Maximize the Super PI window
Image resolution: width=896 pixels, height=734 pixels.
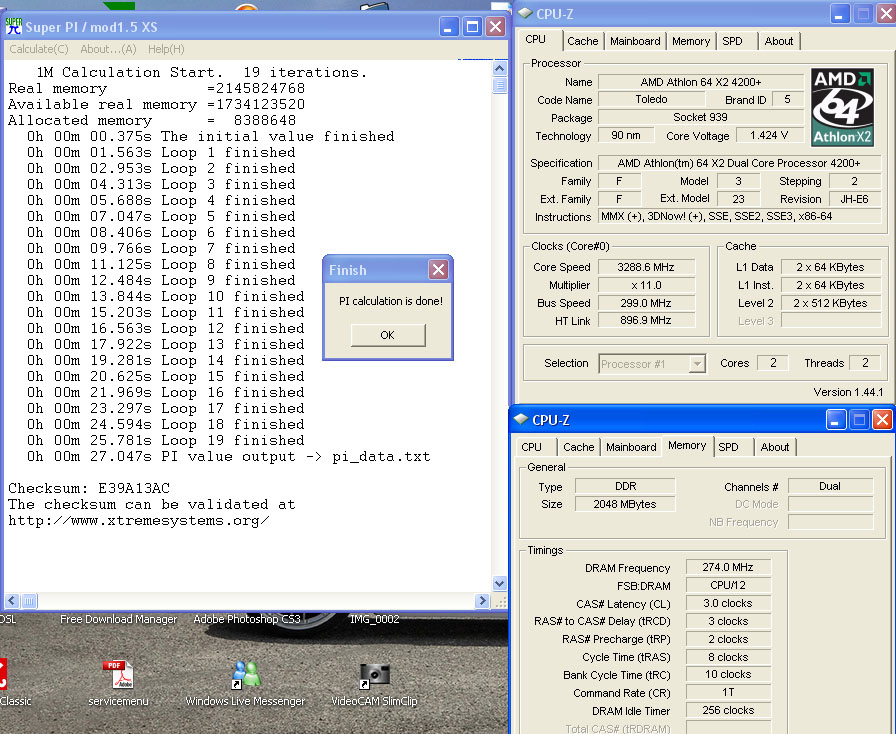pyautogui.click(x=472, y=26)
